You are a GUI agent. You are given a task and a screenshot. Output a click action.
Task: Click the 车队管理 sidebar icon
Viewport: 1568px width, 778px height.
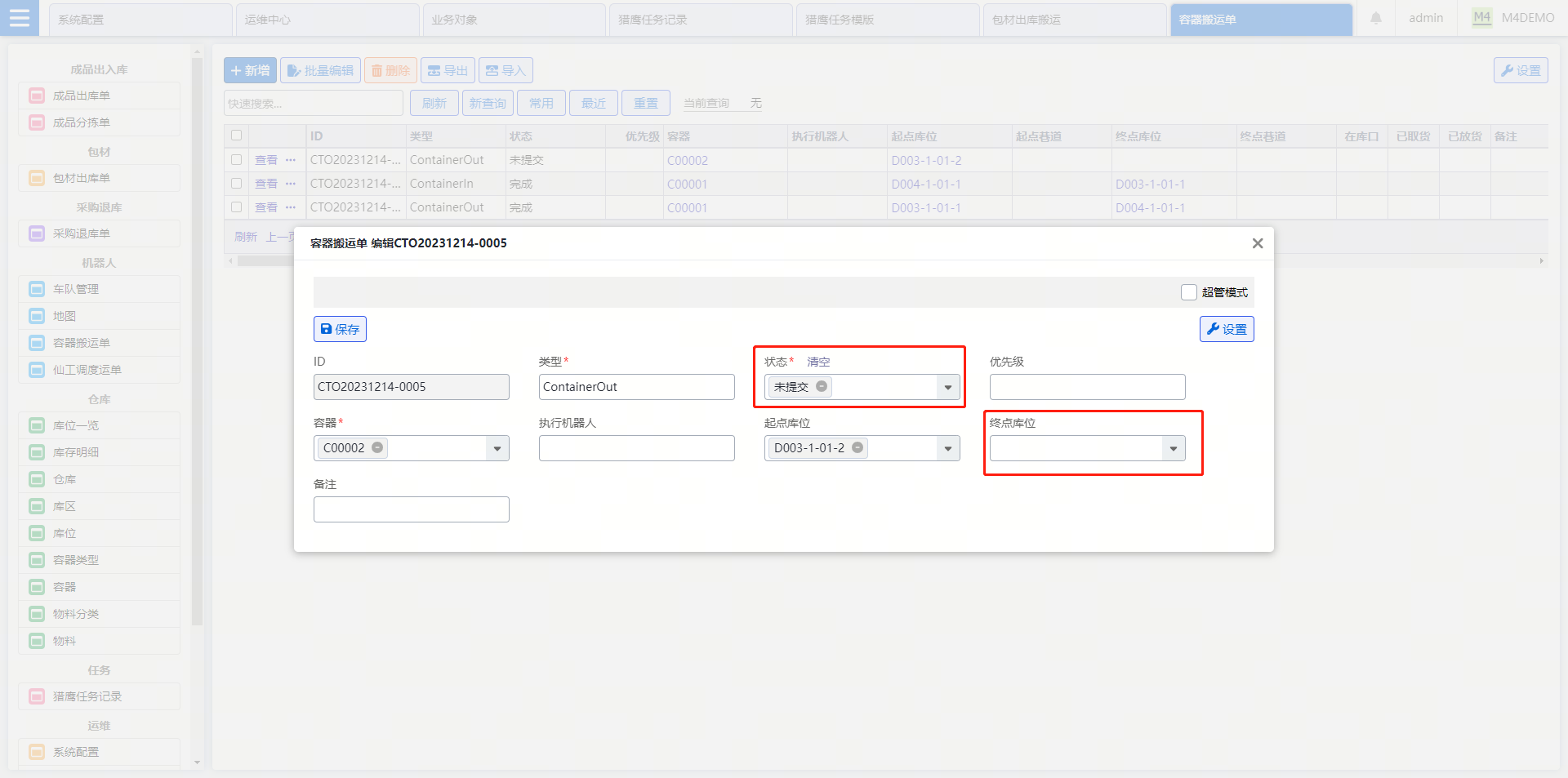[x=37, y=289]
